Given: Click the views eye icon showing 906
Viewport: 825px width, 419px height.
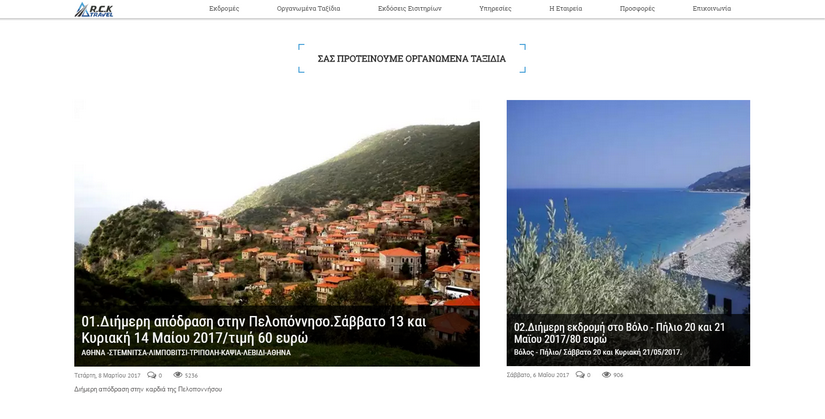Looking at the screenshot, I should (x=607, y=375).
